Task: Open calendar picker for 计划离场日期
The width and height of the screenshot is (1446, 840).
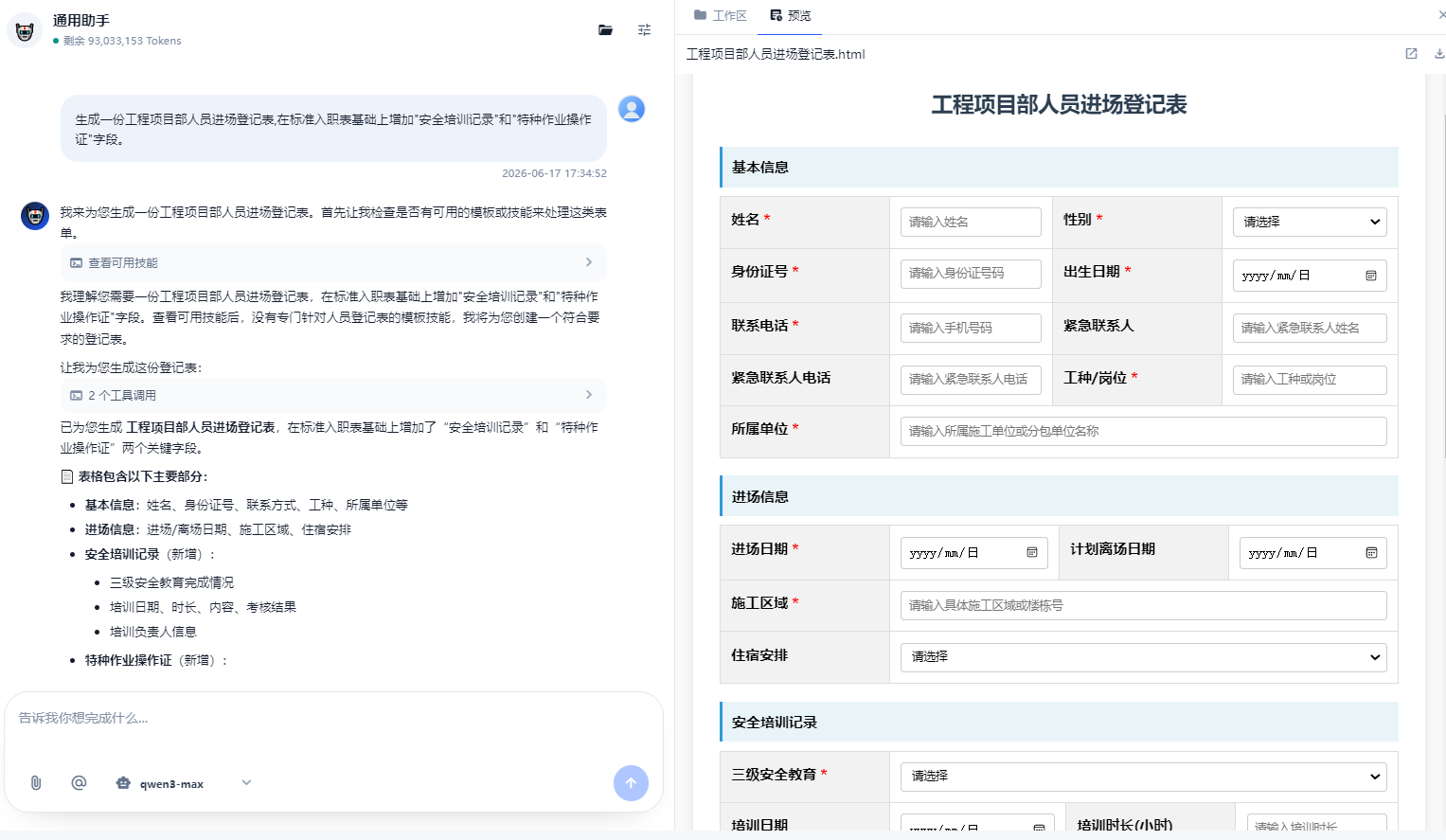Action: 1371,553
